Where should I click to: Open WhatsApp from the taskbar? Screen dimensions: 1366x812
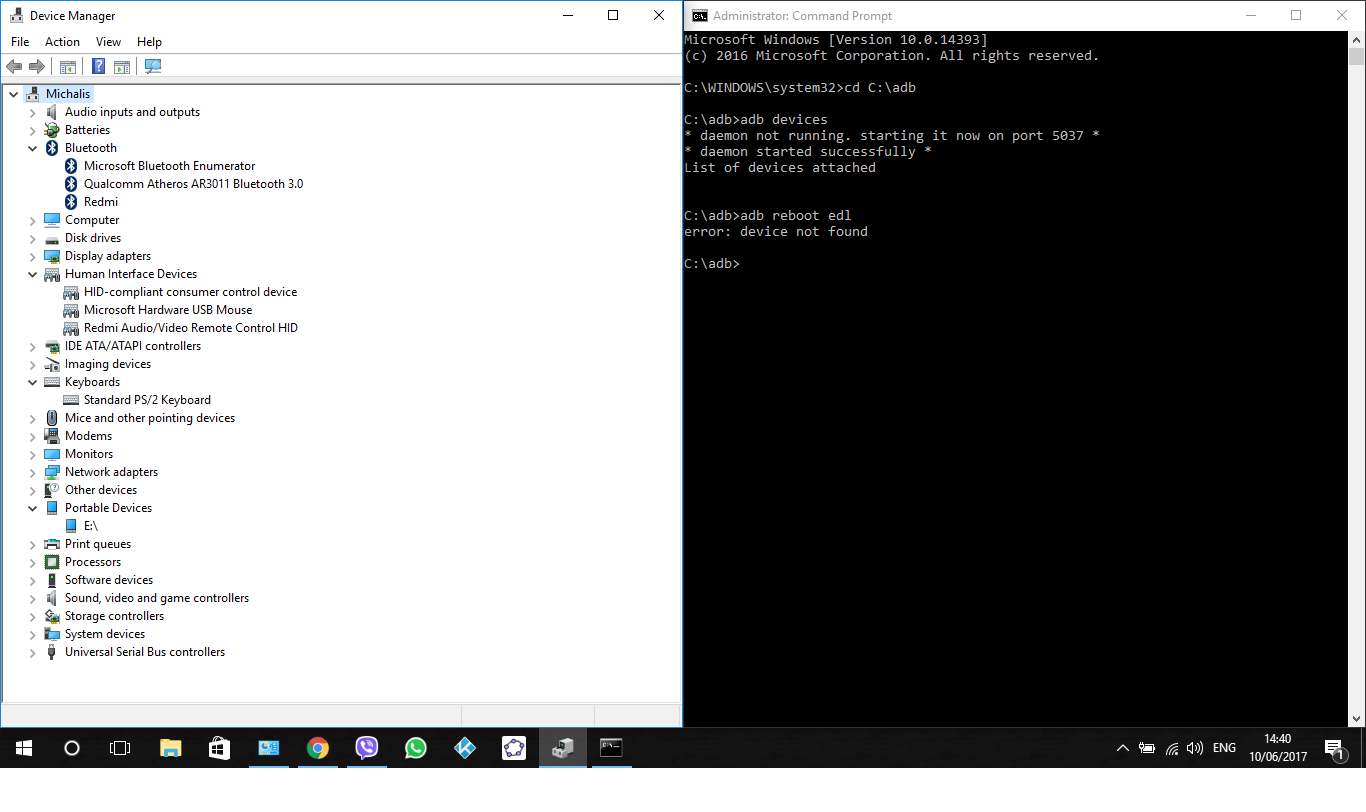[x=416, y=748]
